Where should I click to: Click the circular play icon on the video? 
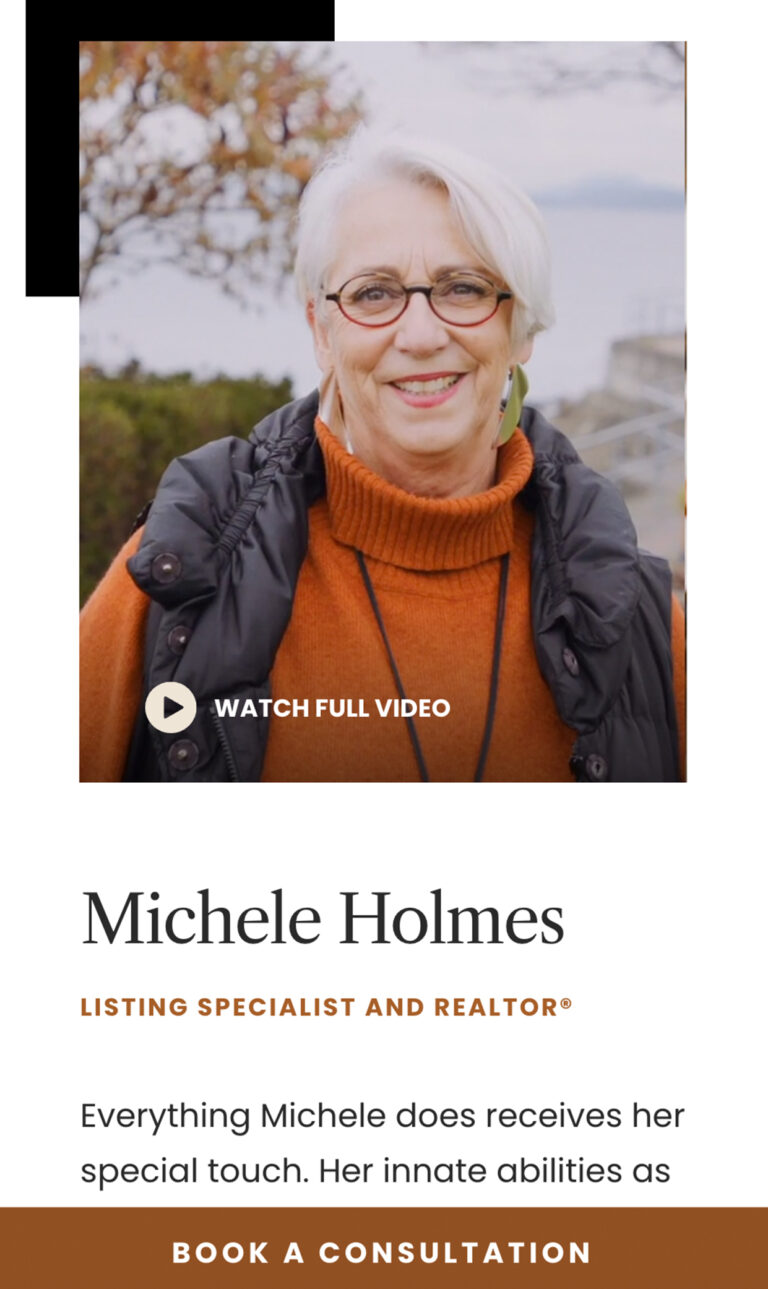coord(171,708)
